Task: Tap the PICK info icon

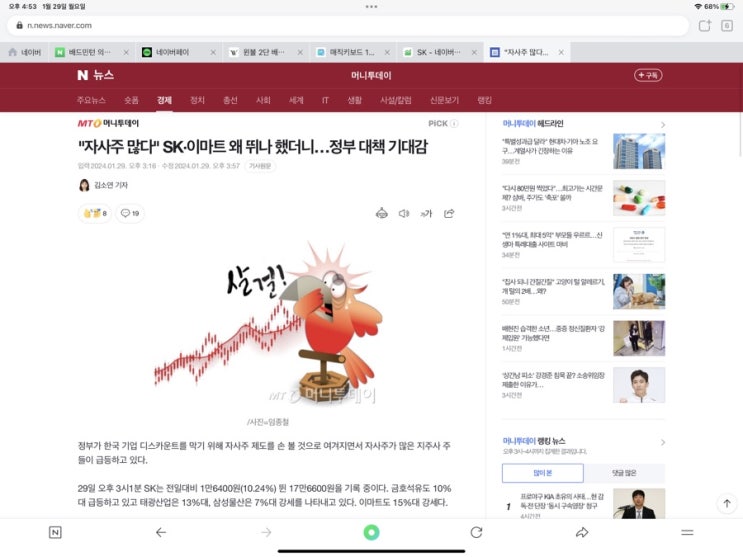Action: [454, 124]
